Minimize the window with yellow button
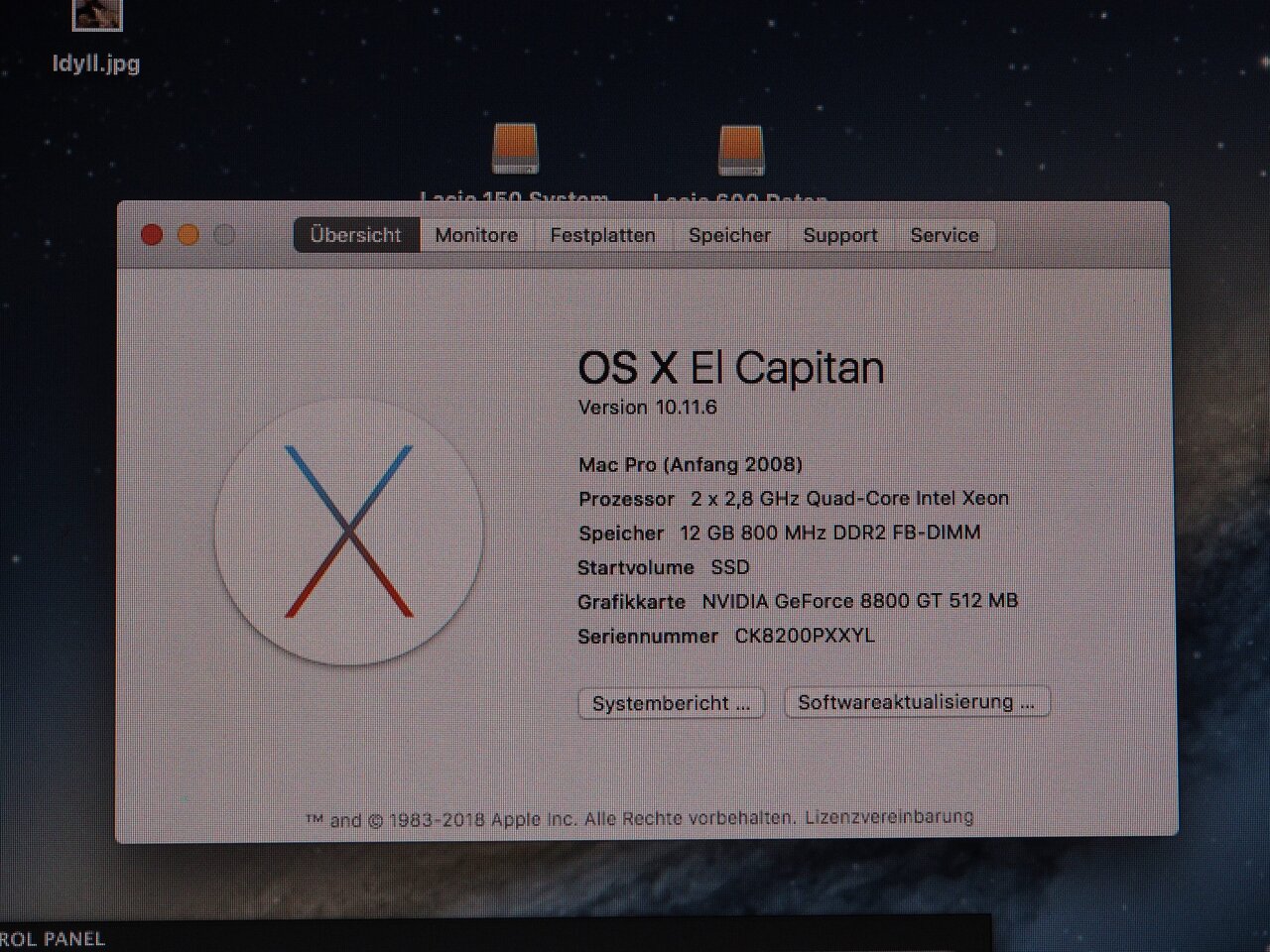1270x952 pixels. pyautogui.click(x=189, y=235)
